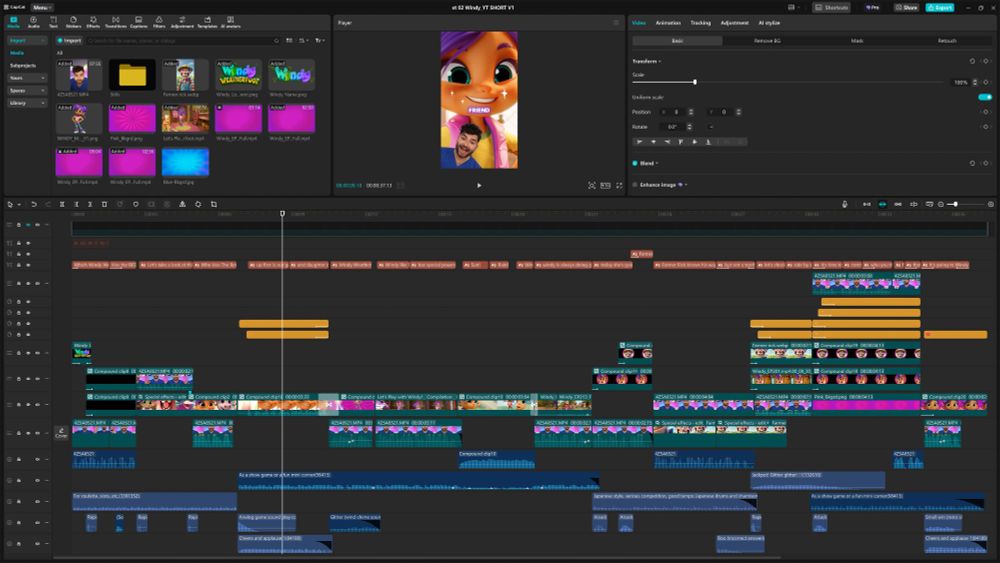Select the Mask sub-tab

(x=857, y=40)
